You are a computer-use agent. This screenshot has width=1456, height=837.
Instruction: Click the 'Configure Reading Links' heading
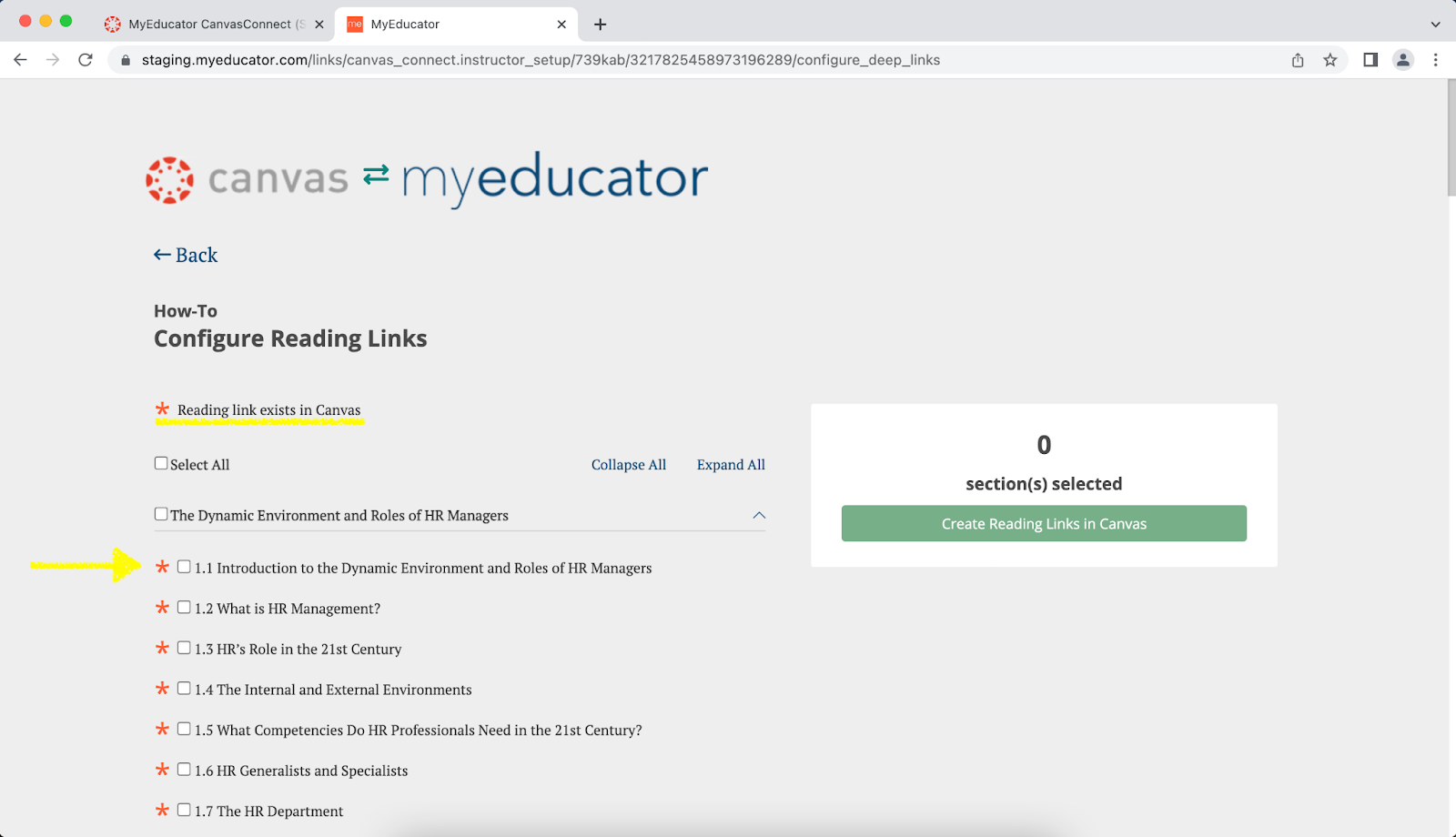tap(290, 338)
